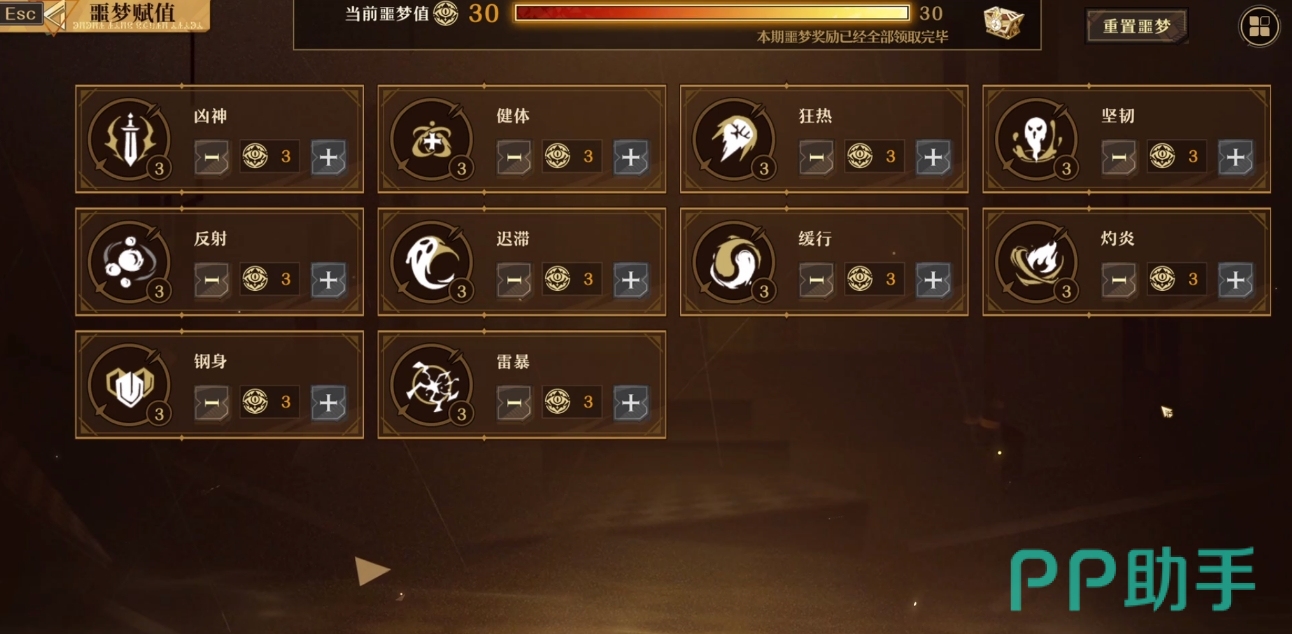
Task: Select the 灼炎 flame icon
Action: (x=1037, y=261)
